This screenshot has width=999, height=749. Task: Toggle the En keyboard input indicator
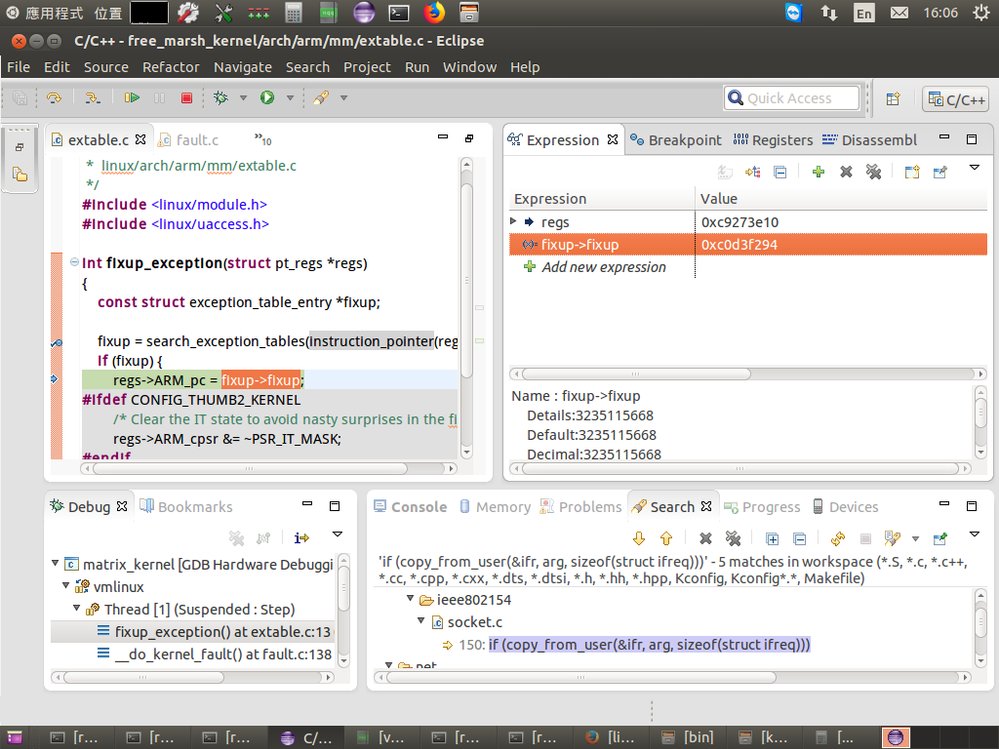(864, 13)
